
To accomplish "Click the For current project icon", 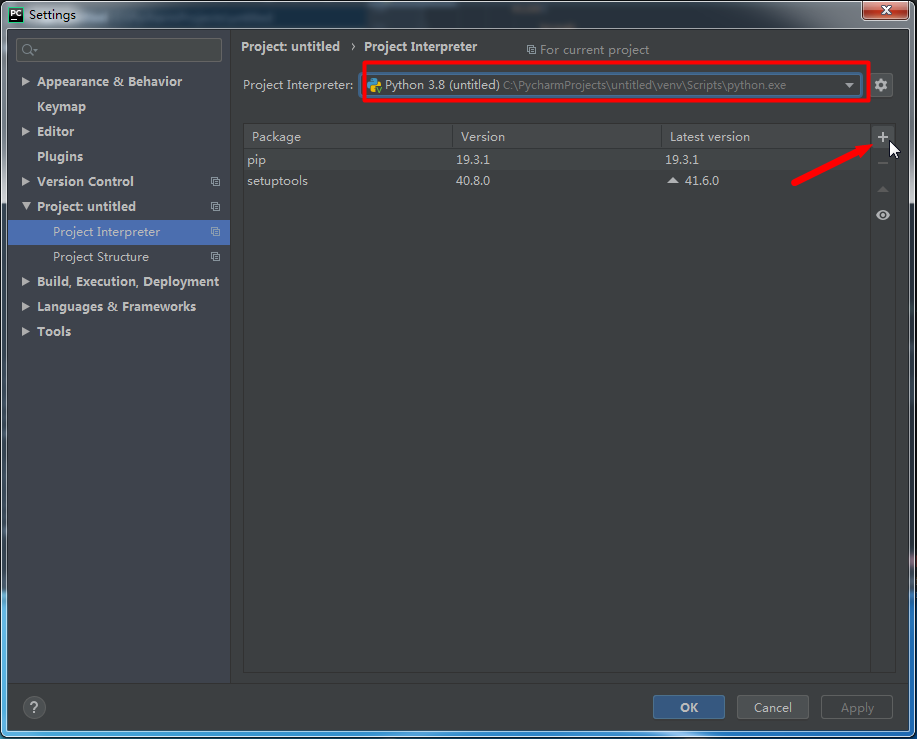I will [x=531, y=50].
